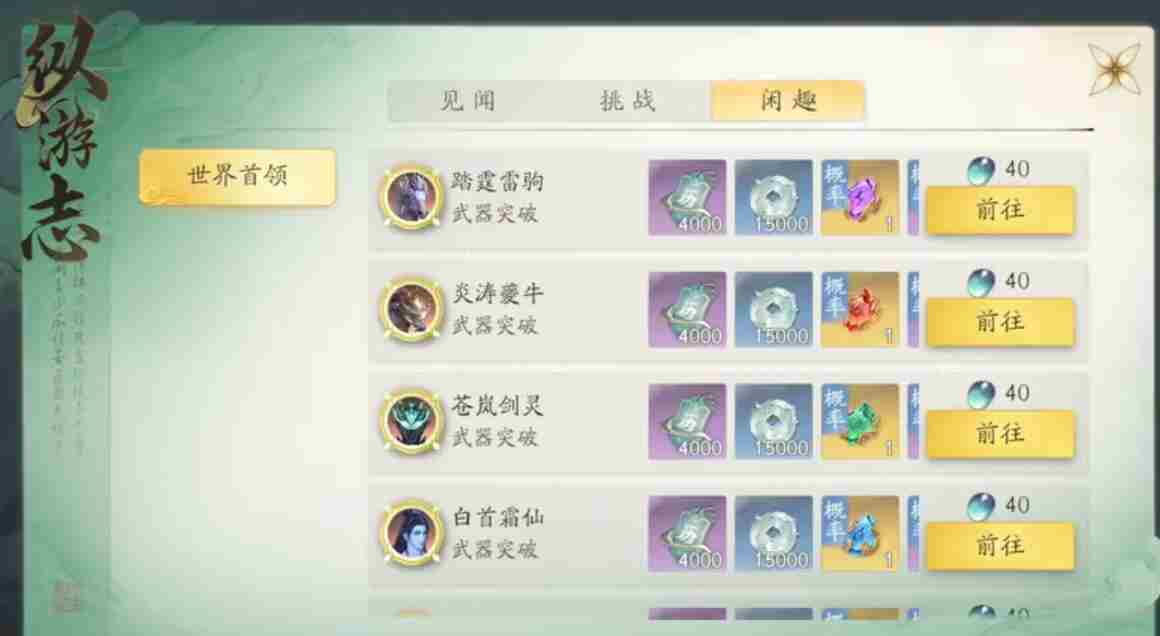Tap the 15000 silver coin reward for 白首霜仙
Image resolution: width=1160 pixels, height=636 pixels.
tap(774, 534)
